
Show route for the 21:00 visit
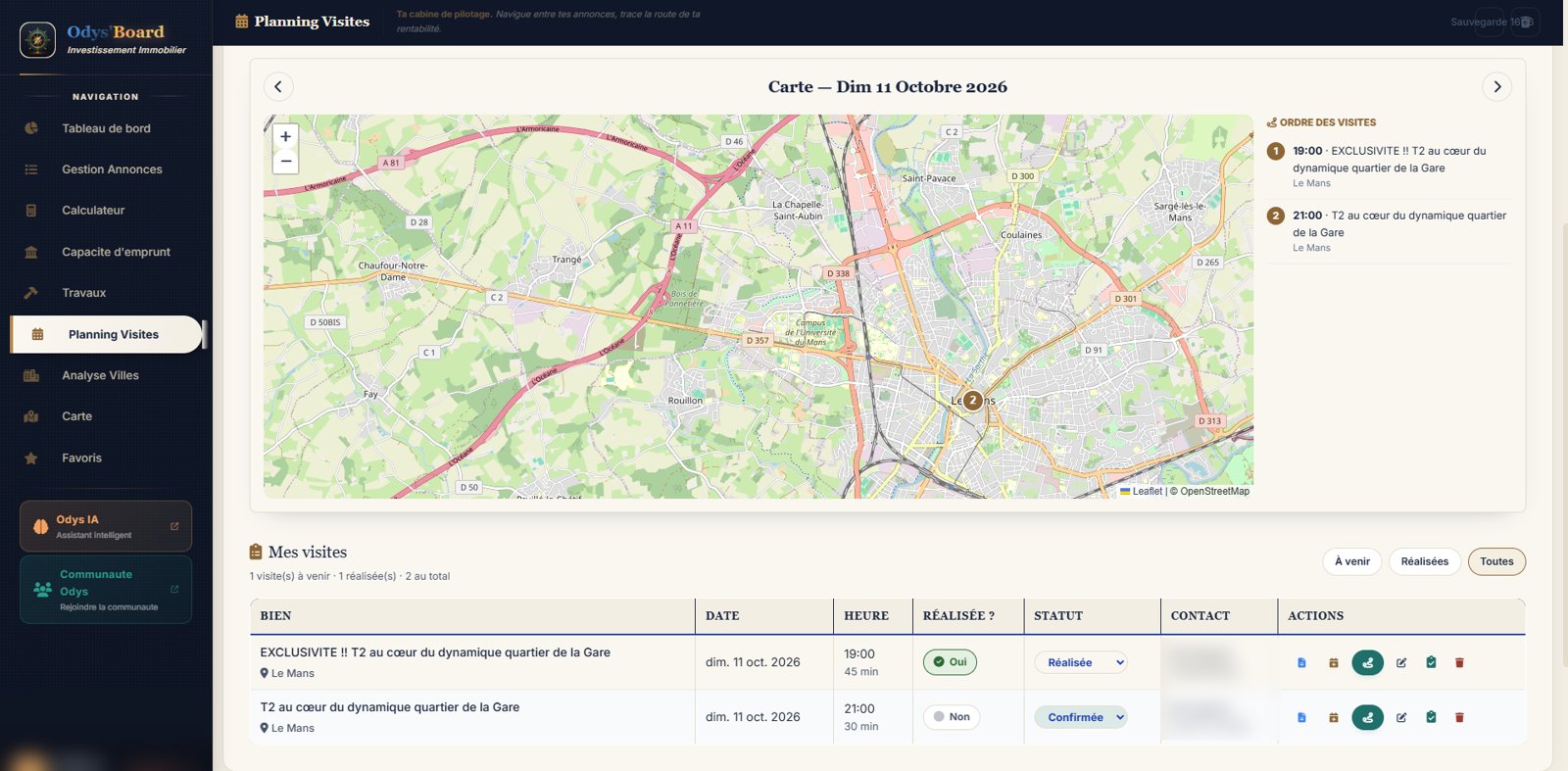(1367, 718)
